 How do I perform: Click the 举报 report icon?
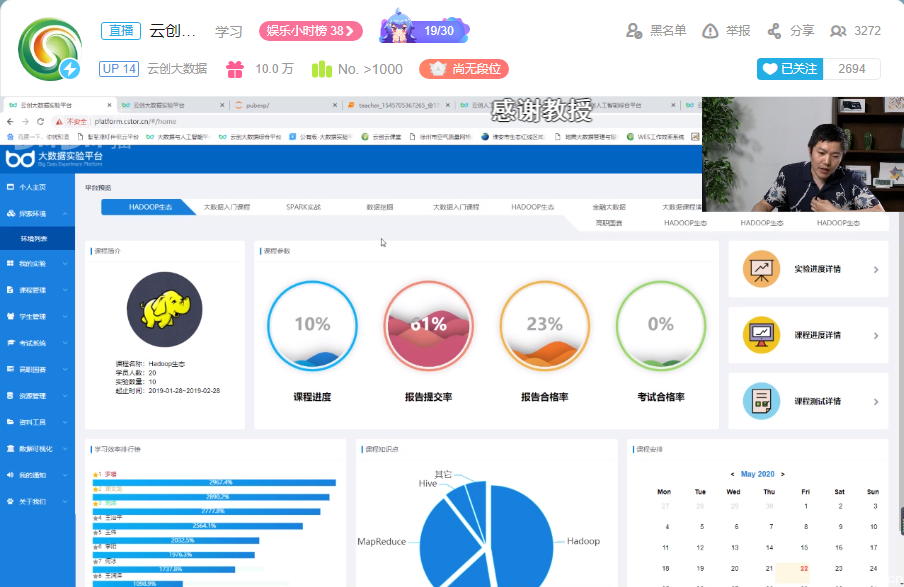710,31
